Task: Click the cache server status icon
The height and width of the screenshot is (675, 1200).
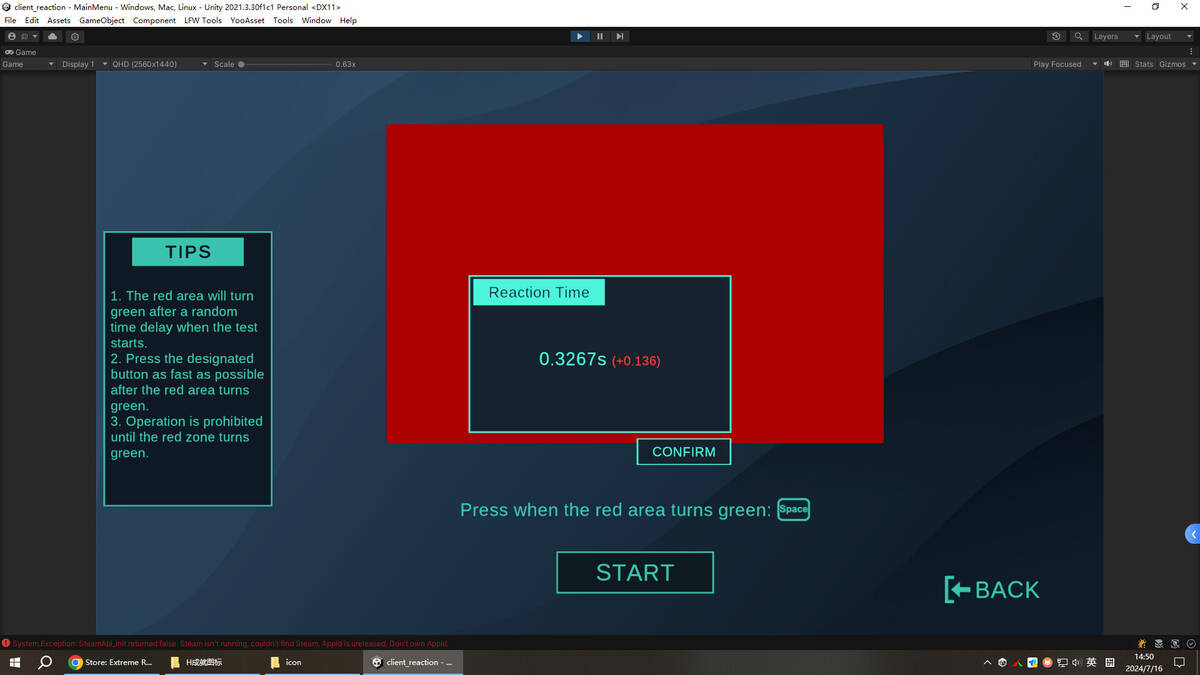Action: coord(1159,643)
